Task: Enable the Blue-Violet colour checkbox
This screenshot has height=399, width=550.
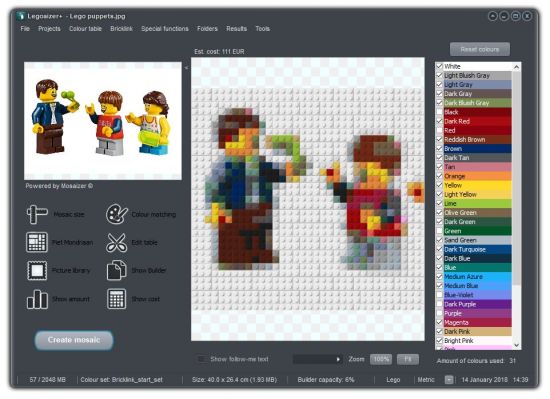Action: click(440, 295)
